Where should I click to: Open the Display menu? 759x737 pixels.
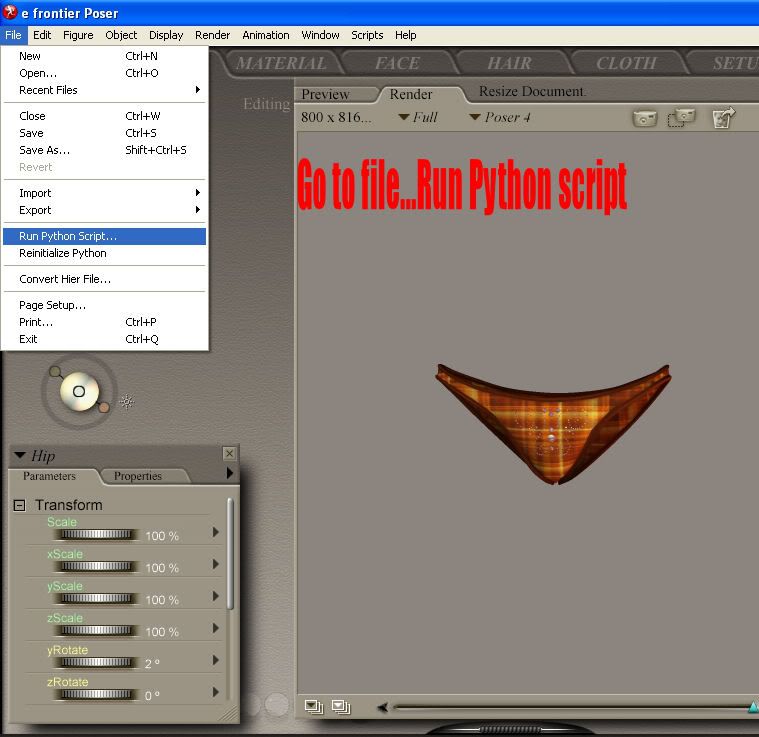[166, 35]
